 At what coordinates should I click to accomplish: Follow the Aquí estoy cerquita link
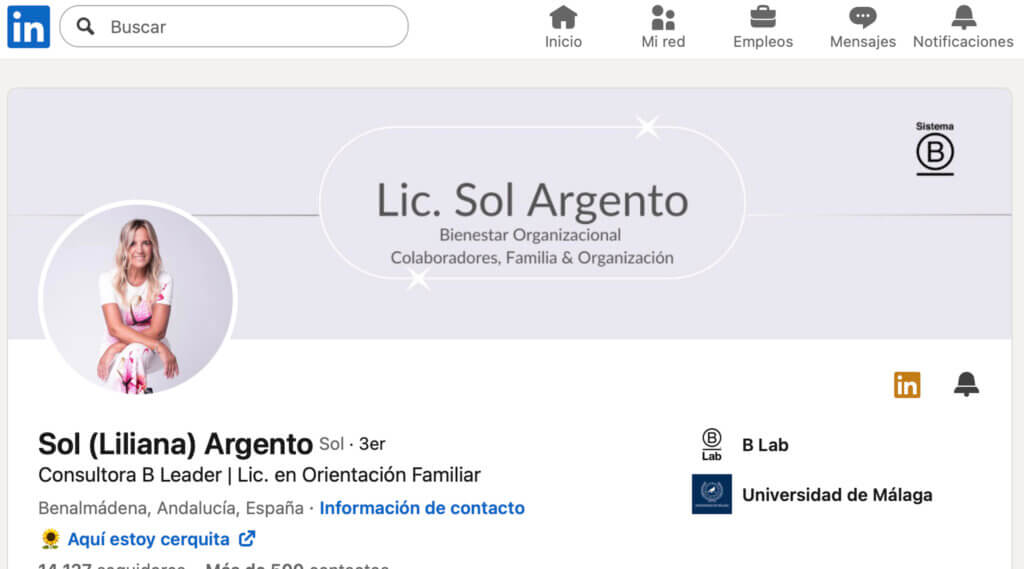click(x=148, y=539)
